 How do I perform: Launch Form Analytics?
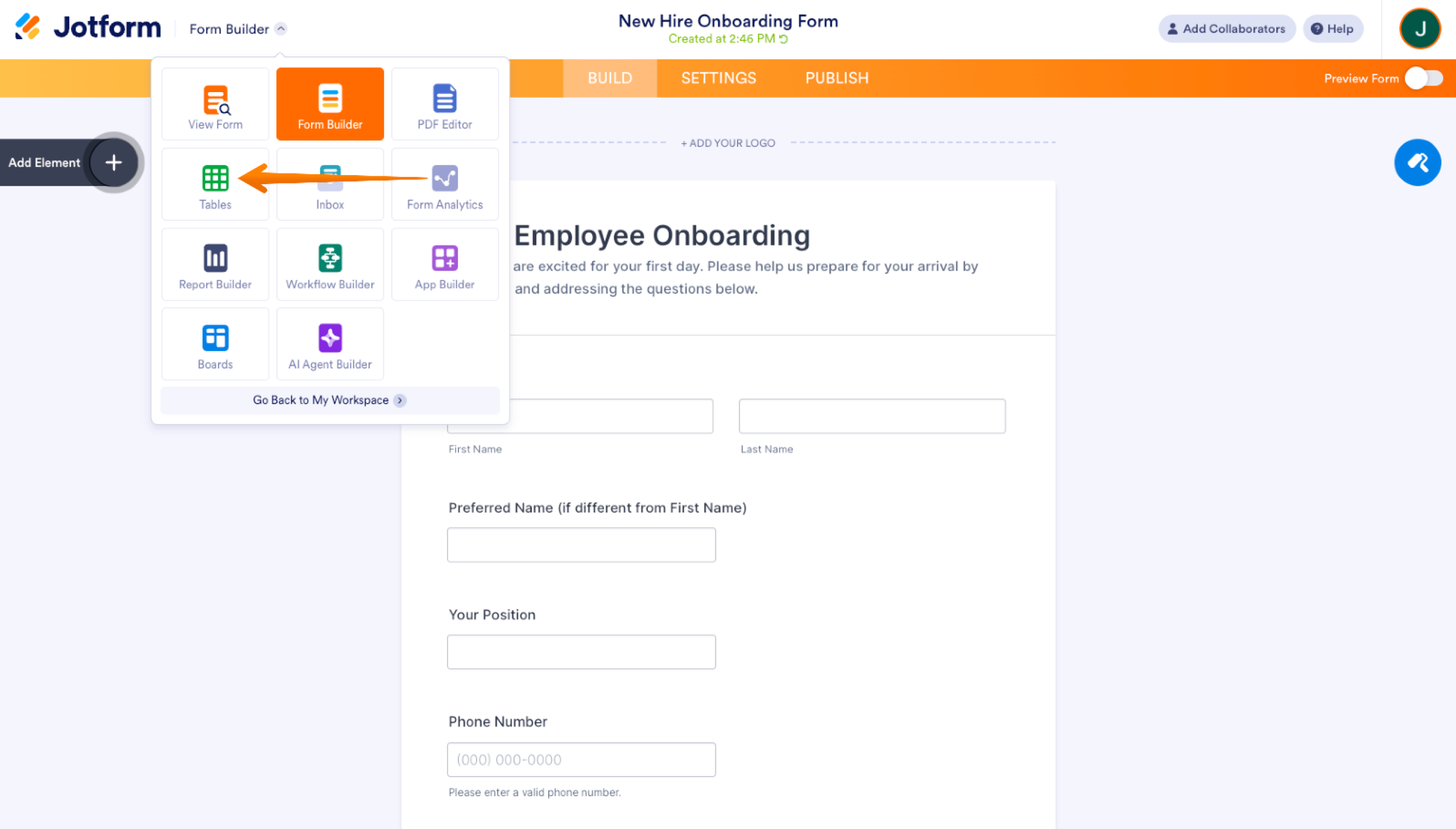pos(444,183)
